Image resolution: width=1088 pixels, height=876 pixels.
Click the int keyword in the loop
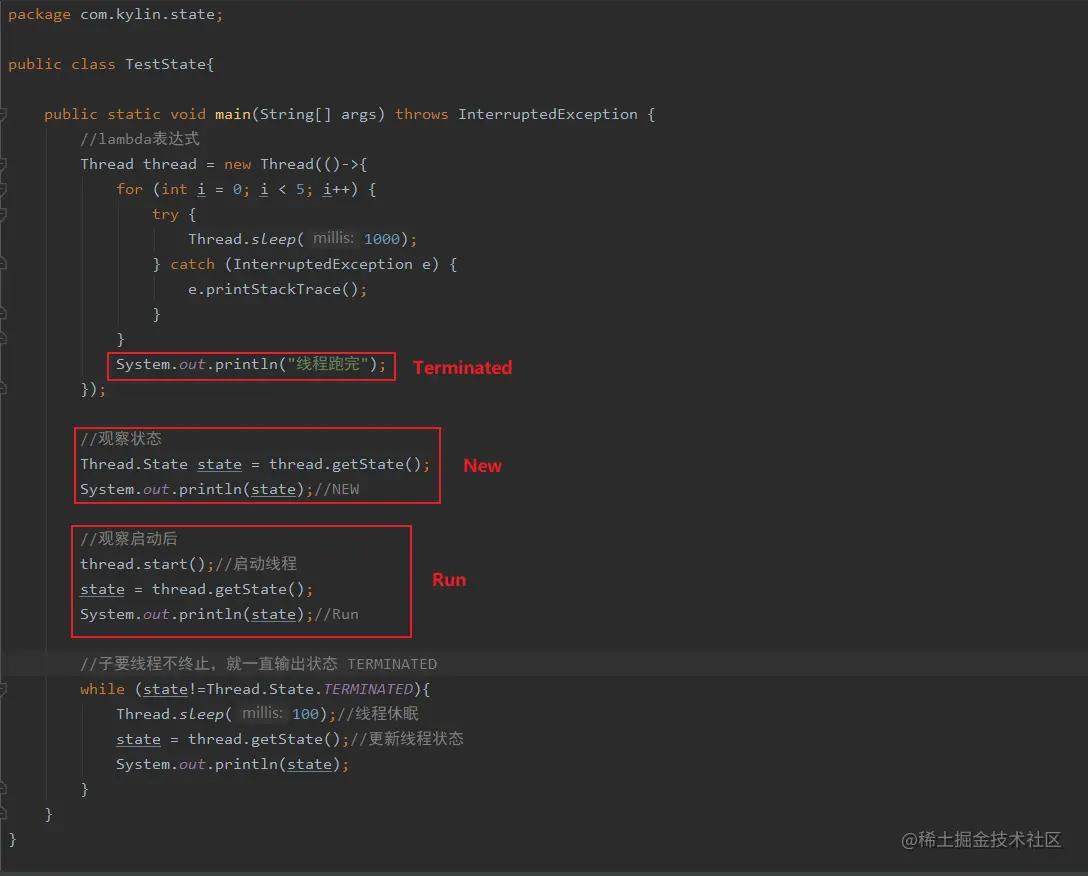pyautogui.click(x=174, y=189)
